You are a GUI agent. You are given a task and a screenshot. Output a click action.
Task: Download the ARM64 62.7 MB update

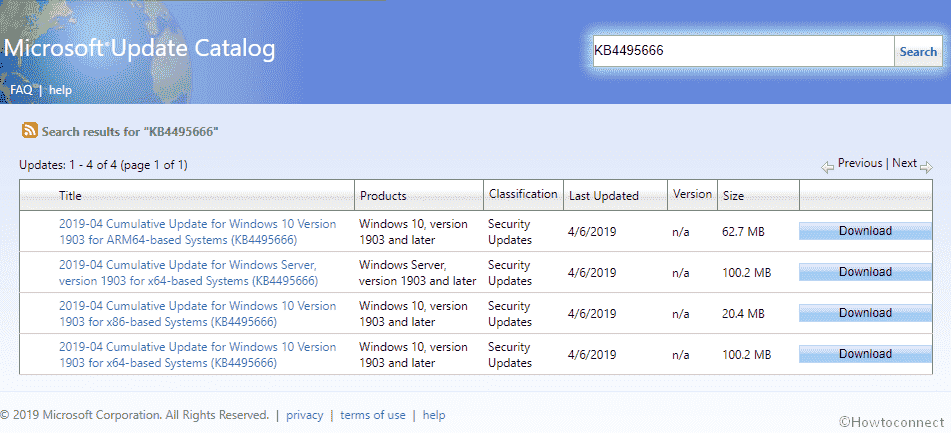tap(865, 231)
